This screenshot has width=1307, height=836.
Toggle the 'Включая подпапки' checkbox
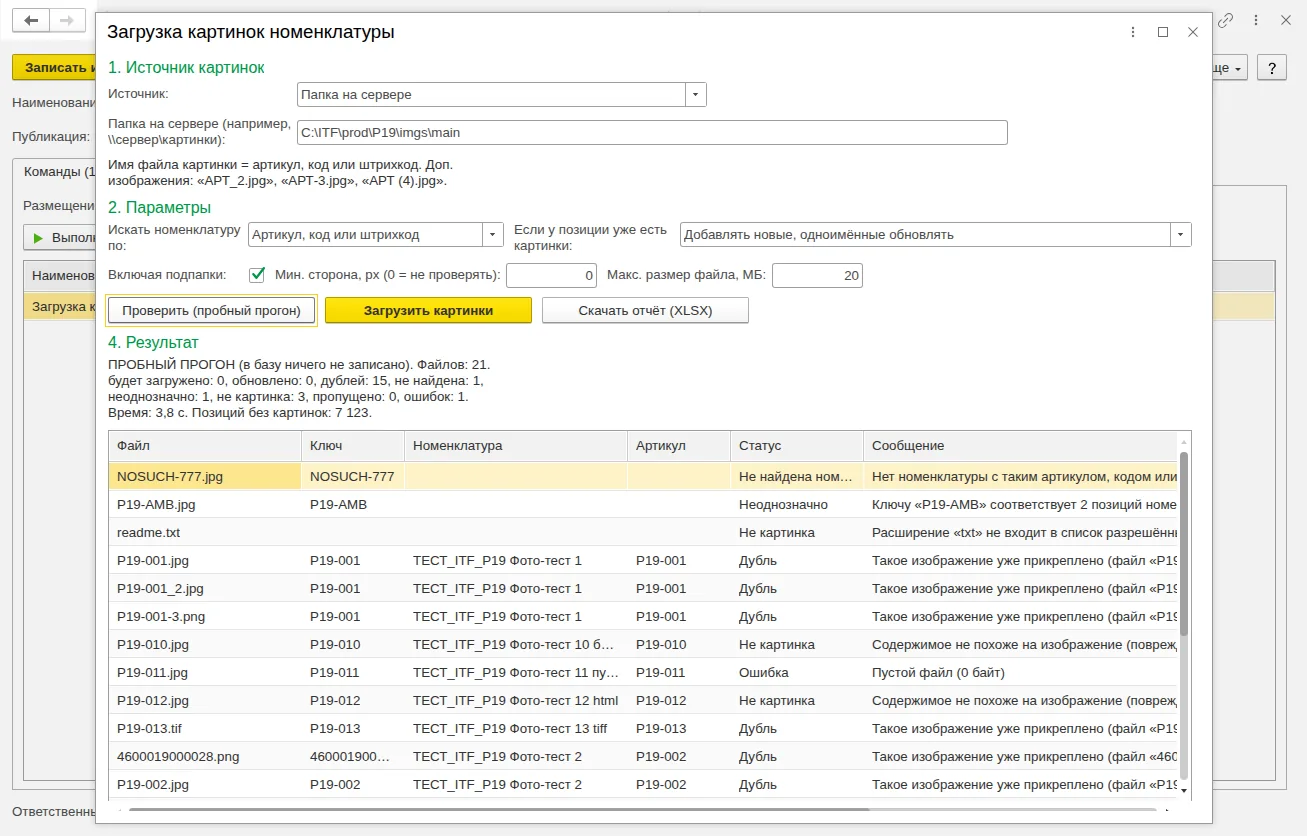coord(257,275)
